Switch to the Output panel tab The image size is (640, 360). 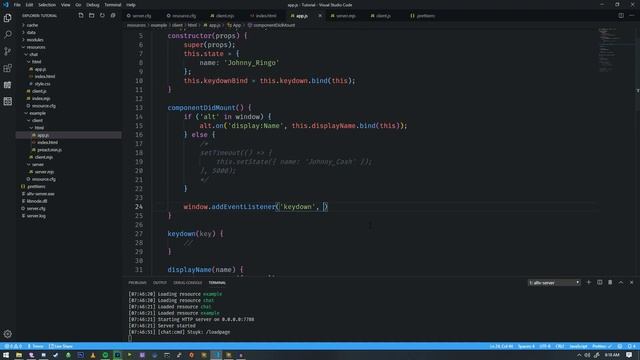point(160,282)
